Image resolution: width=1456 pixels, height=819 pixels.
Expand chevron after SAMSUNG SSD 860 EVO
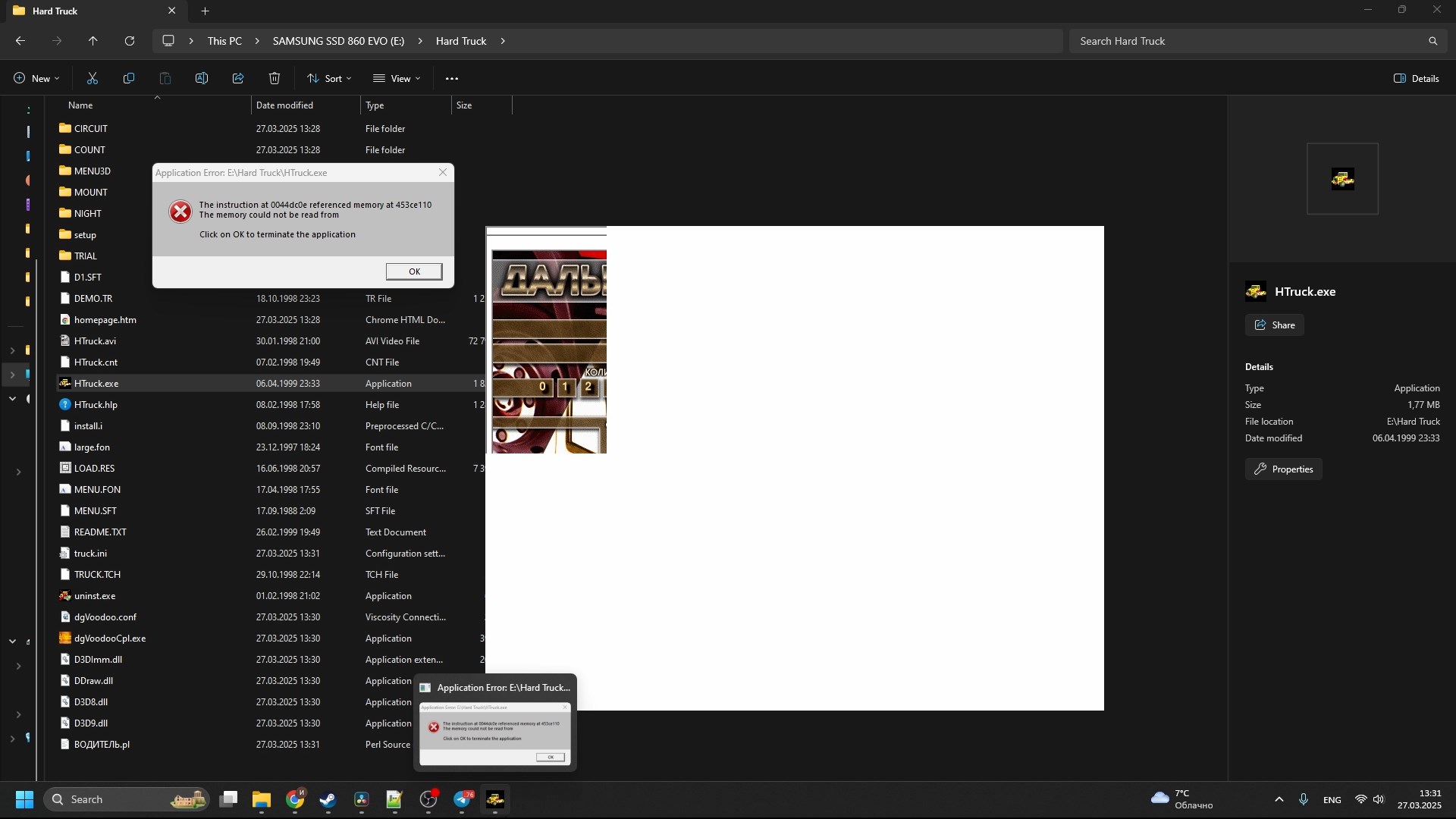coord(420,41)
